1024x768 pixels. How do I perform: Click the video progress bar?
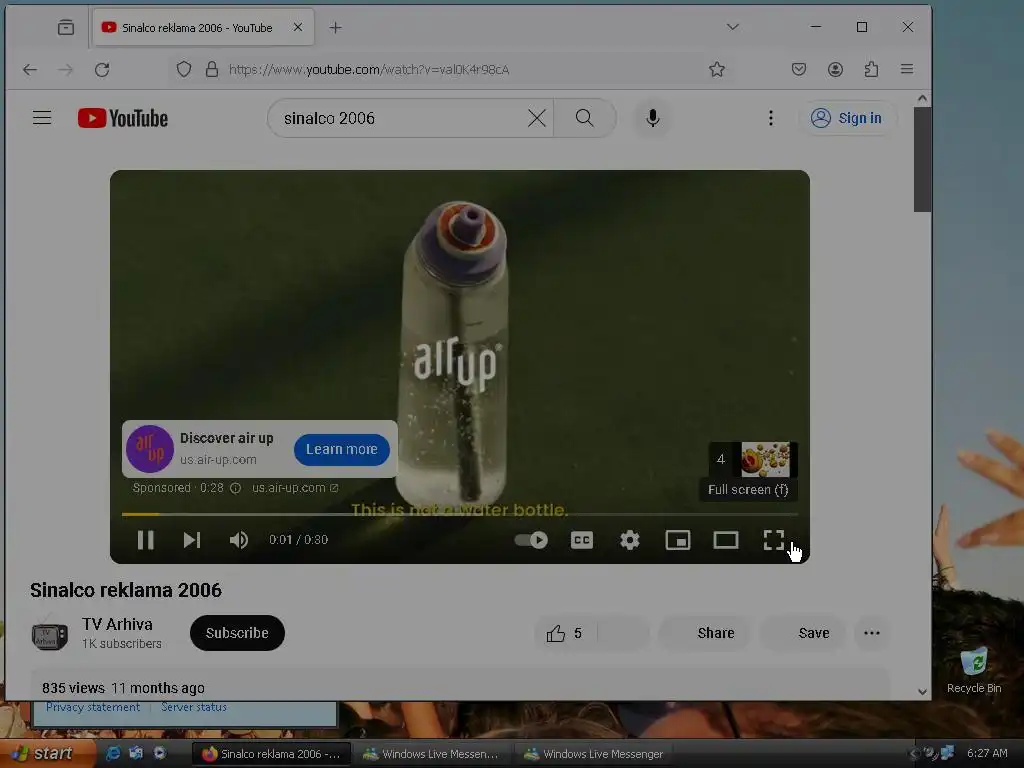coord(459,515)
